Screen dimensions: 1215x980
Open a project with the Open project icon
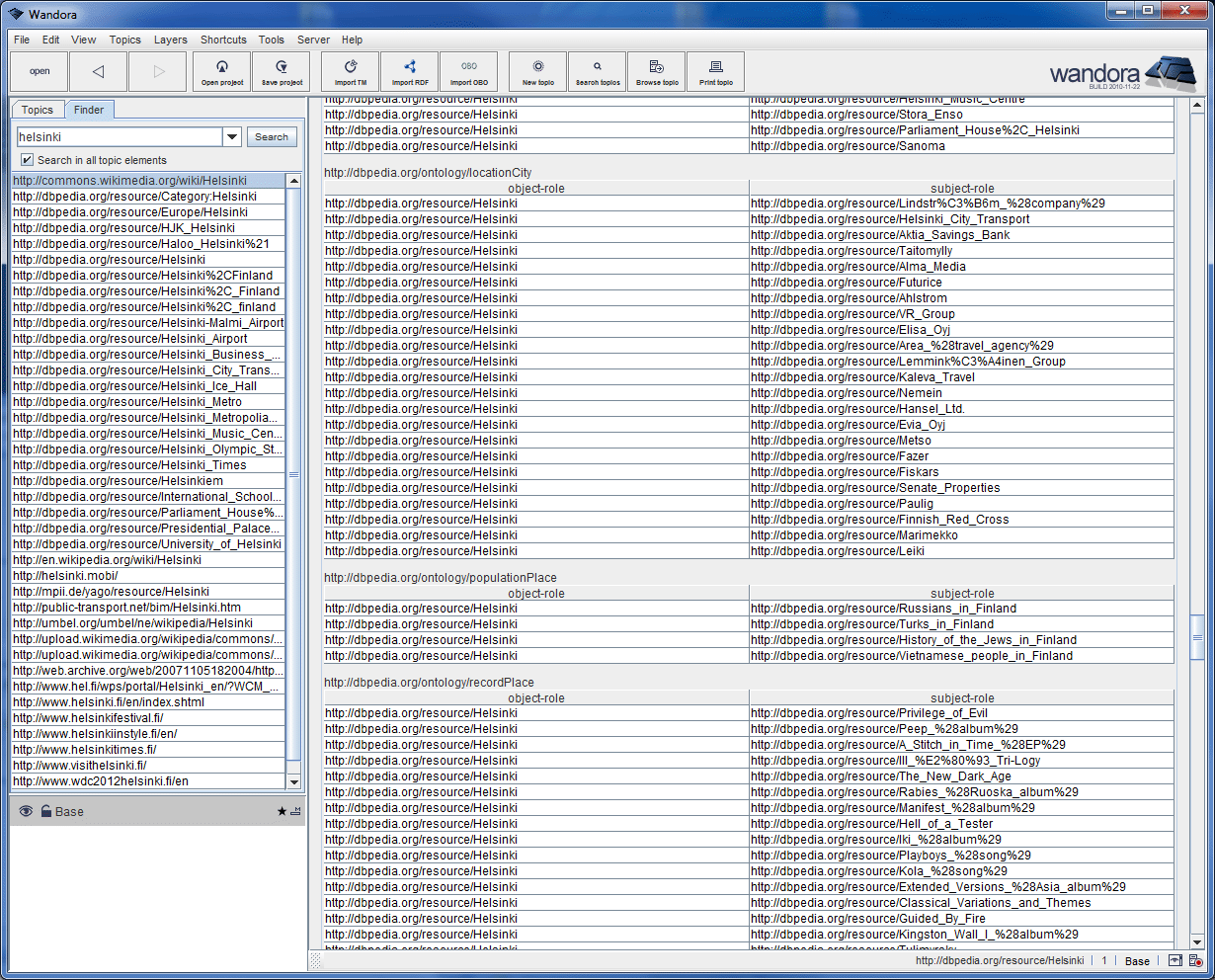tap(221, 71)
